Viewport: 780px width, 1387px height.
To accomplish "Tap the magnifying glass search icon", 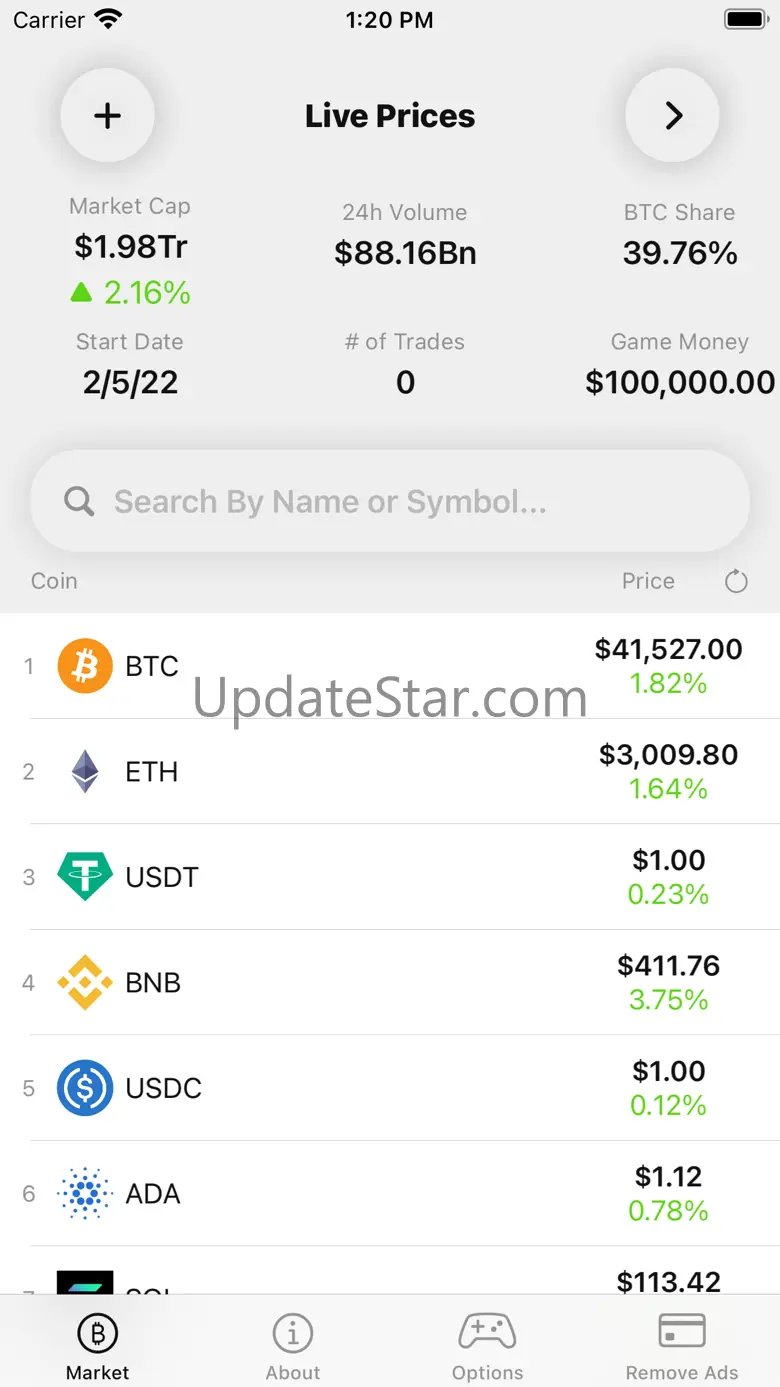I will [x=79, y=501].
